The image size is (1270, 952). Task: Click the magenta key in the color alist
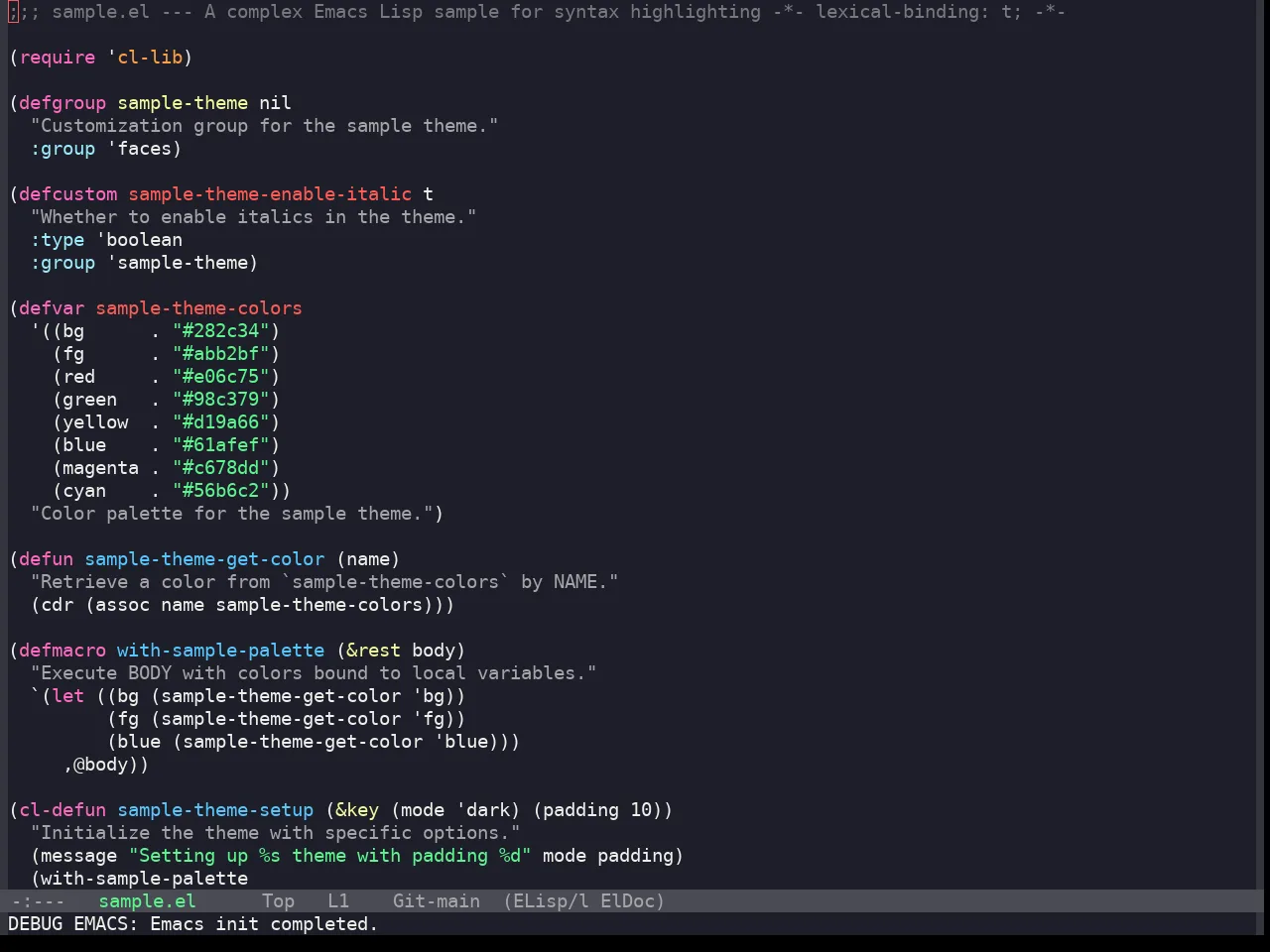click(x=100, y=467)
